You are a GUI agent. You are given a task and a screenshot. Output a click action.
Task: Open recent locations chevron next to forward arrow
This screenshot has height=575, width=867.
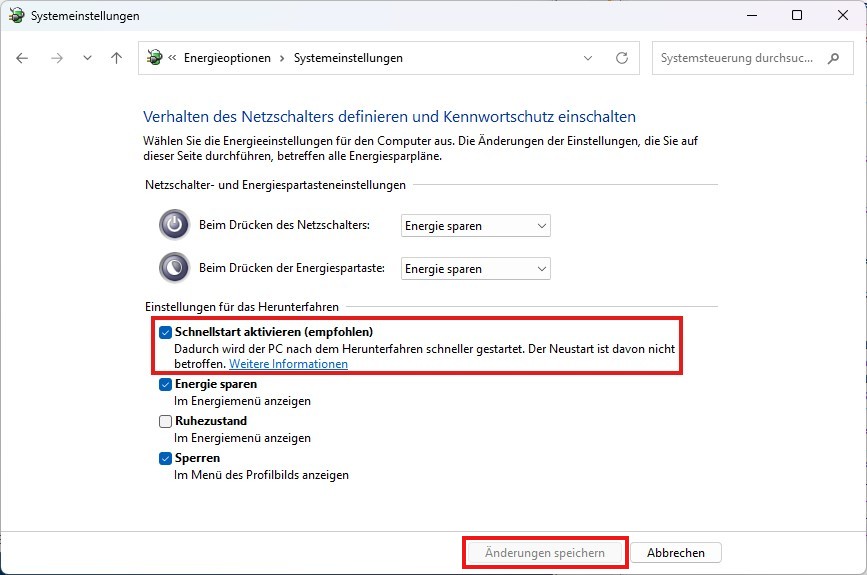[87, 58]
